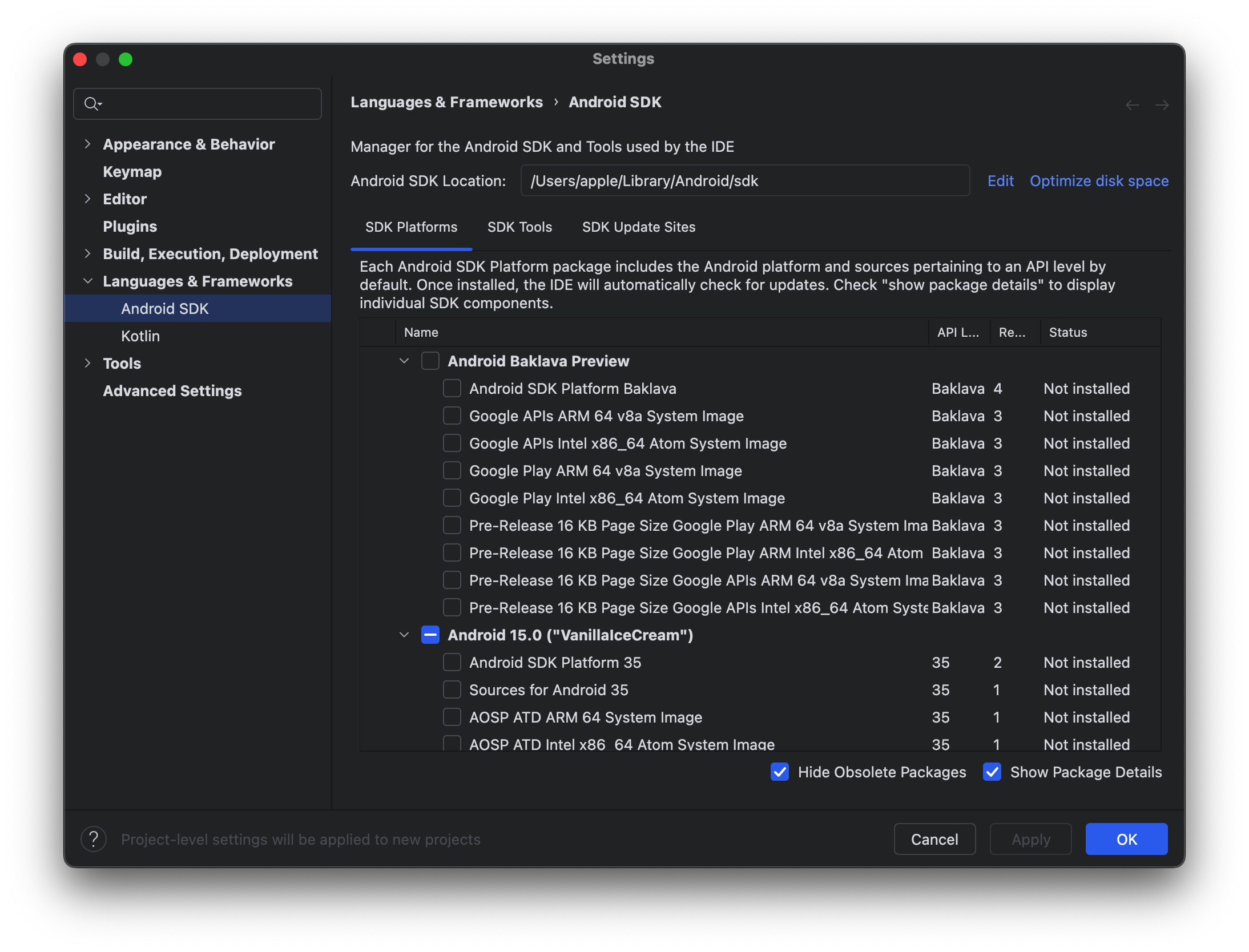Click the back navigation arrow
The width and height of the screenshot is (1249, 952).
(1132, 105)
